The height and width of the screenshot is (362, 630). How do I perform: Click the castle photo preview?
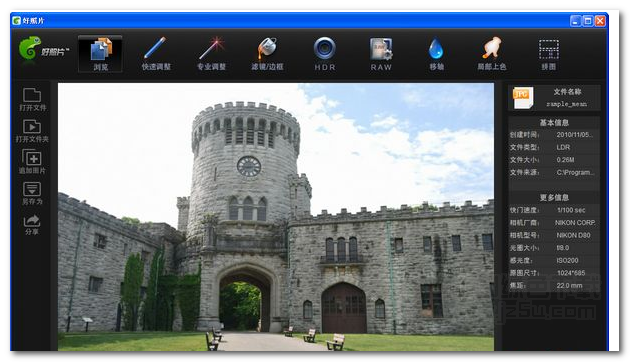coord(276,217)
